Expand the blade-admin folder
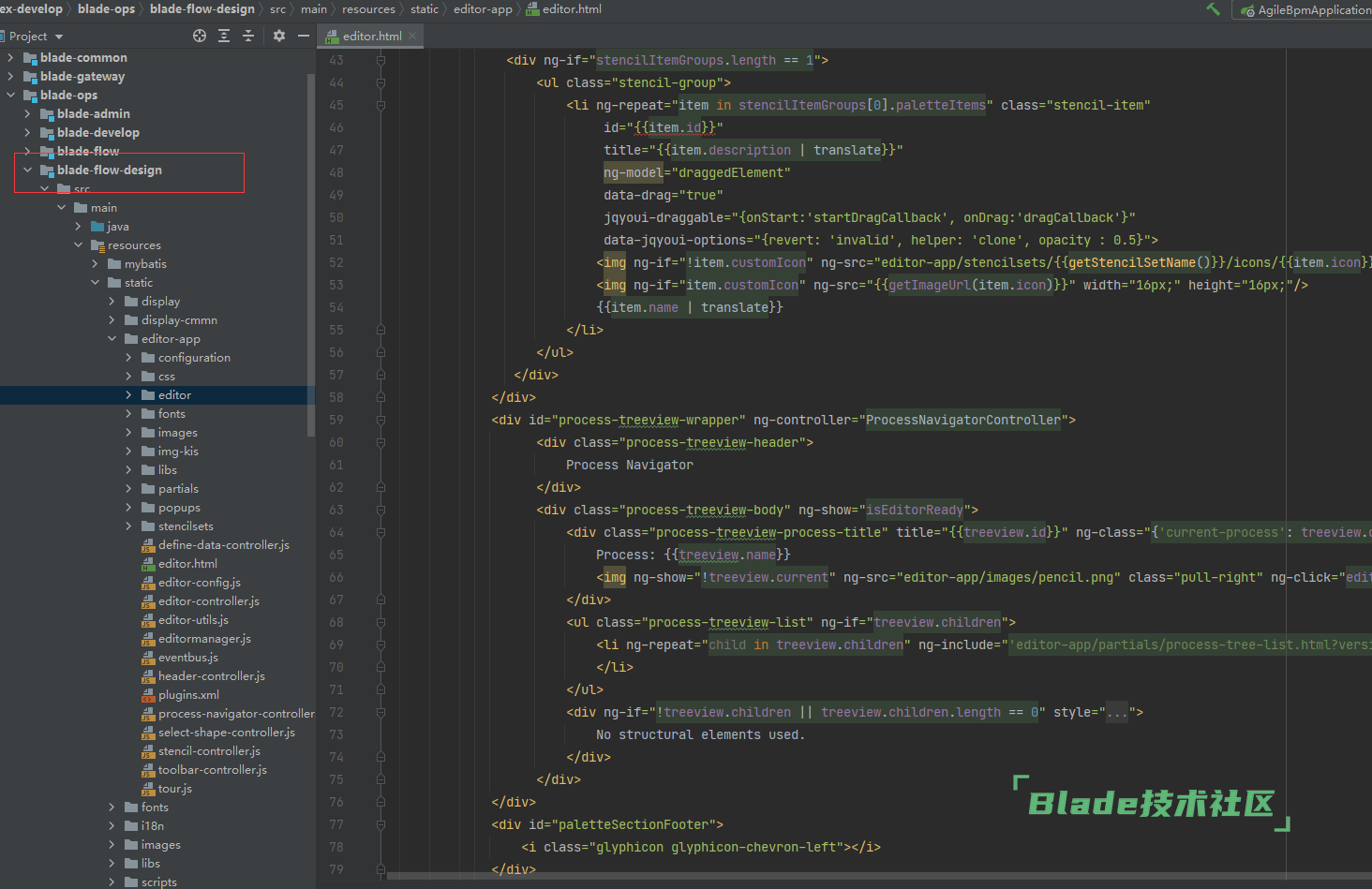The width and height of the screenshot is (1372, 889). pos(27,113)
